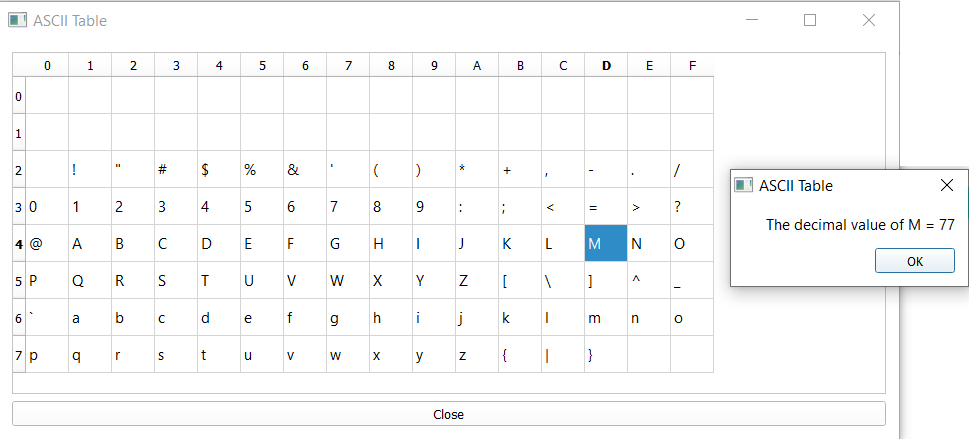Select the digit 9 cell in the table

(434, 206)
